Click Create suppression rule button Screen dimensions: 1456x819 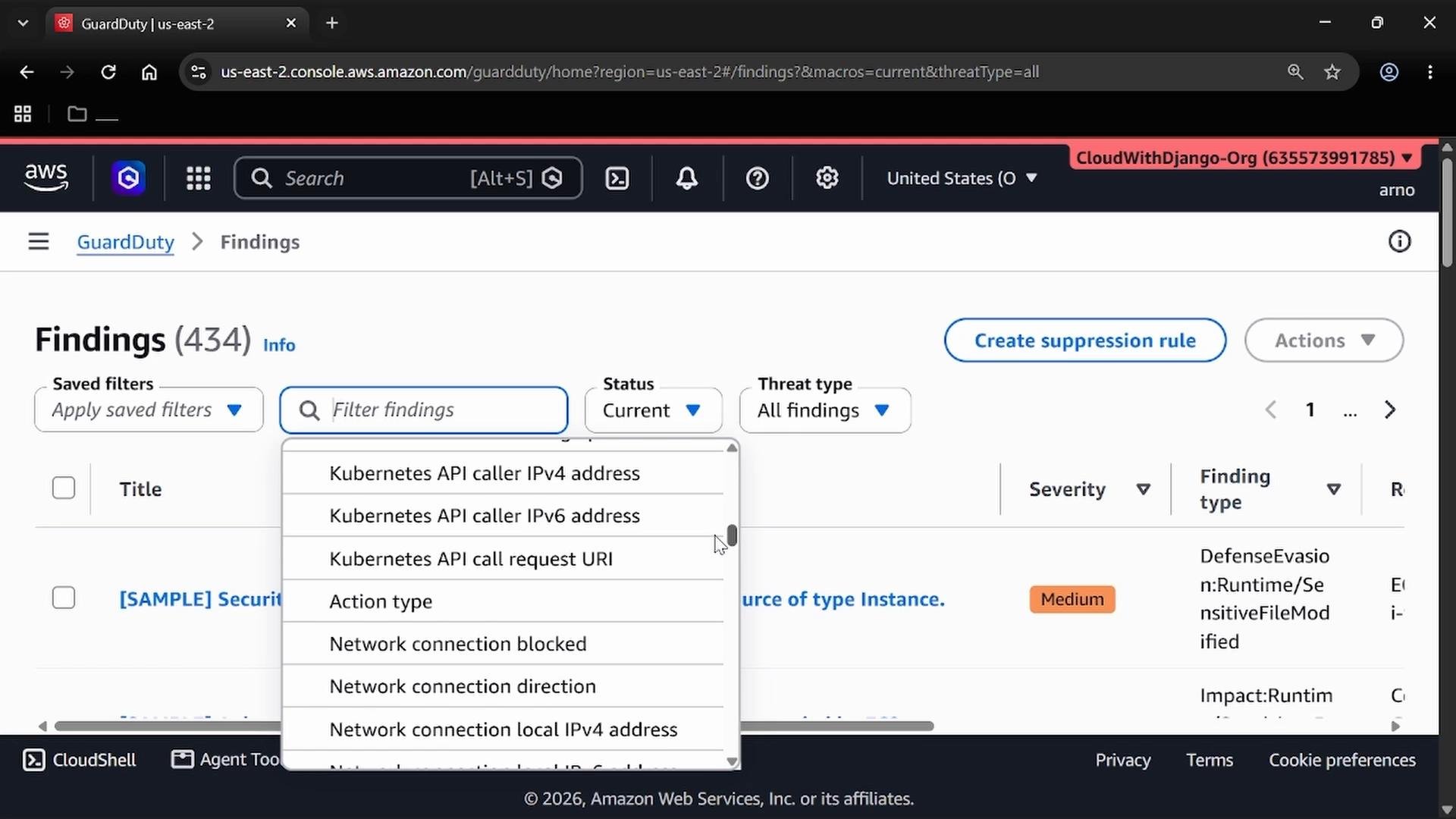1085,340
